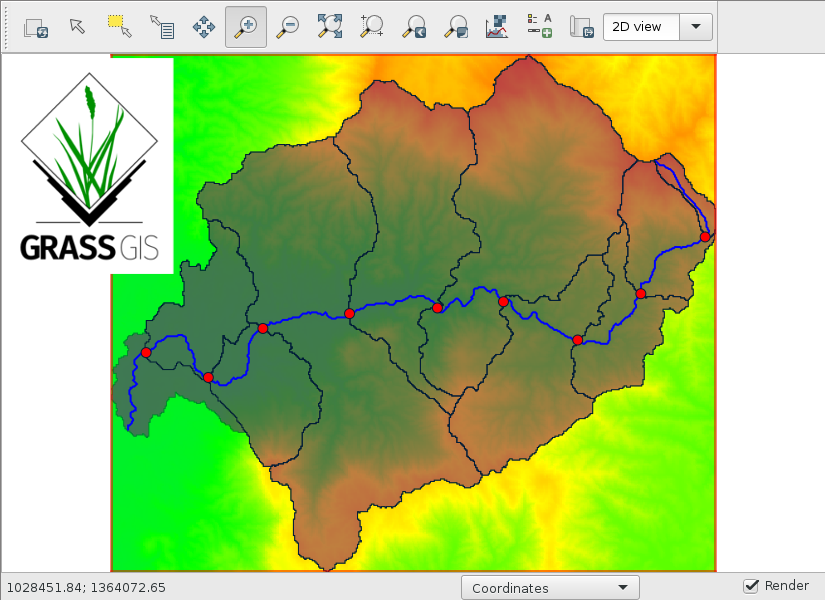The image size is (825, 600).
Task: Click the Save display to file icon
Action: tap(581, 27)
